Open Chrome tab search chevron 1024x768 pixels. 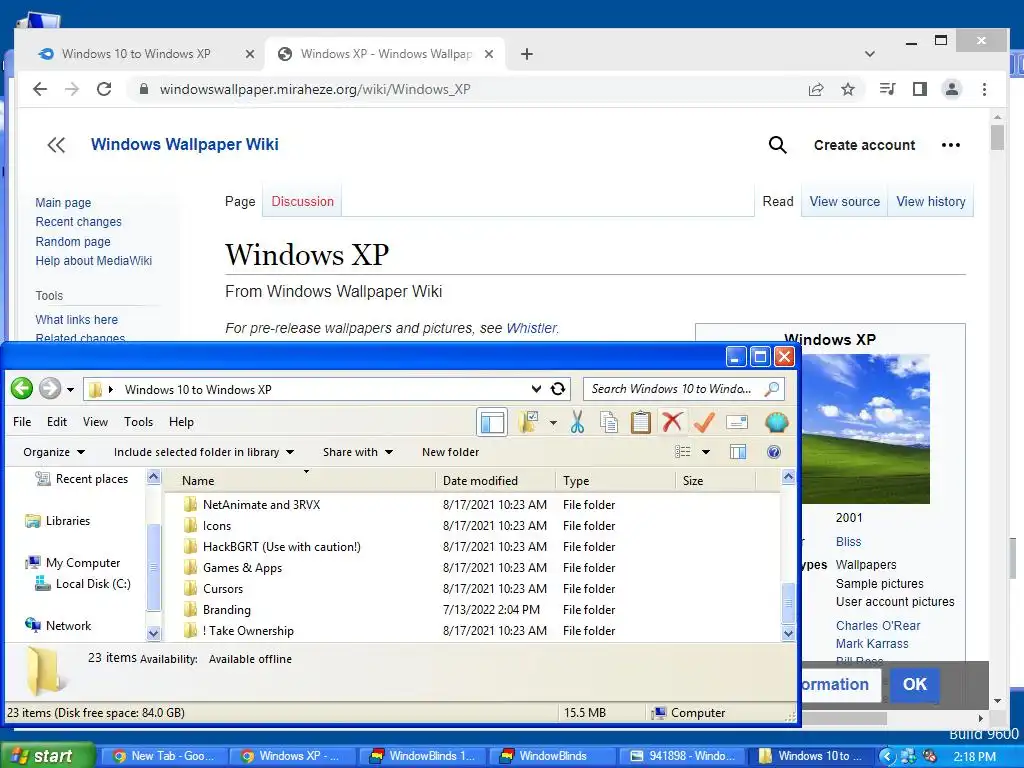869,54
